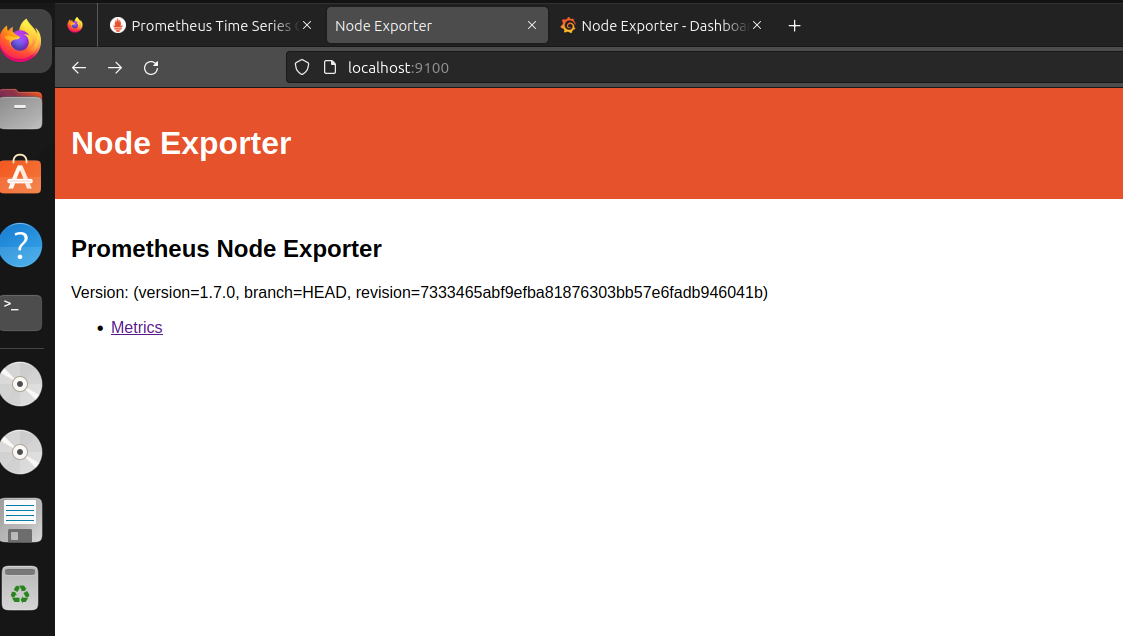Open a new browser tab
Image resolution: width=1123 pixels, height=636 pixels.
pos(794,26)
